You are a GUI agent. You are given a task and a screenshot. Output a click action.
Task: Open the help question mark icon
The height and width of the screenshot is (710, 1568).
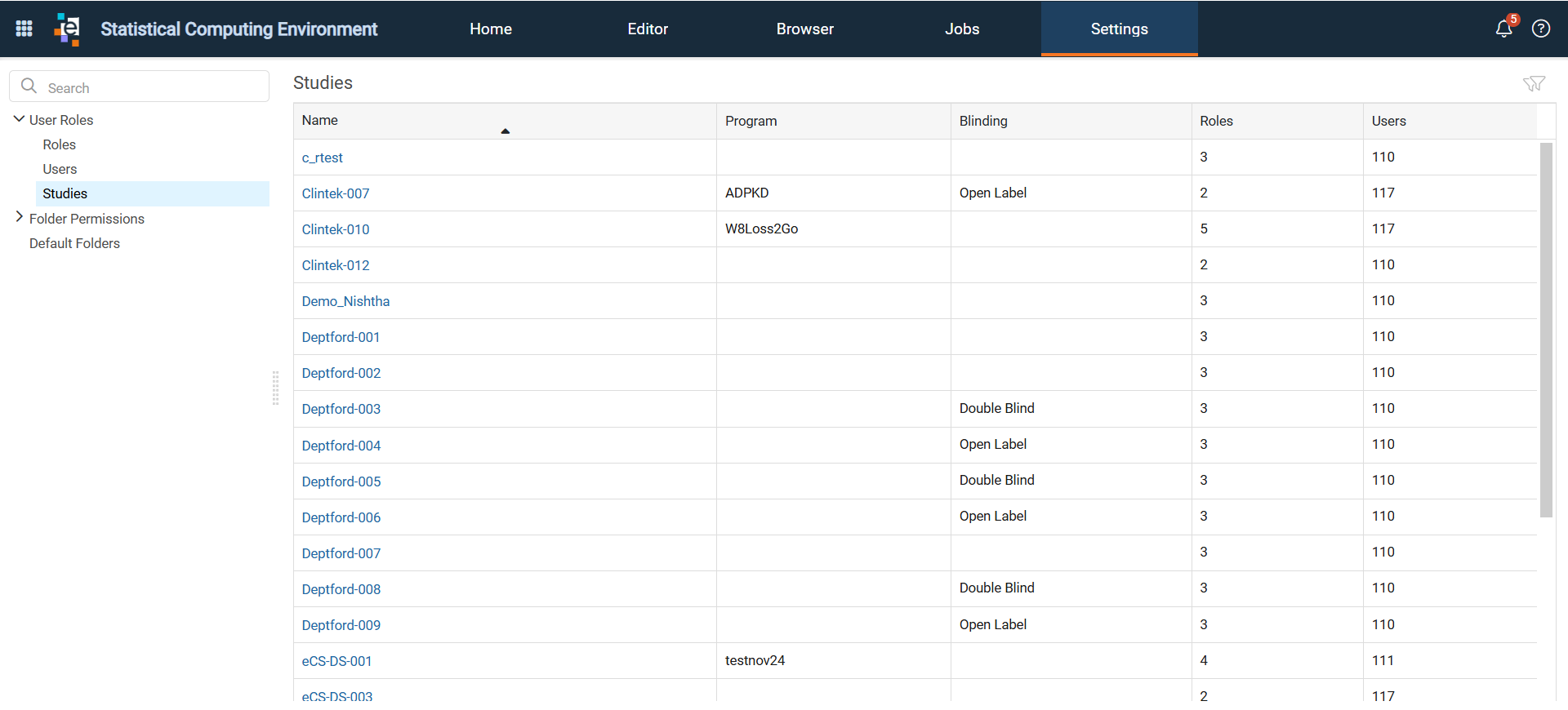pos(1541,29)
